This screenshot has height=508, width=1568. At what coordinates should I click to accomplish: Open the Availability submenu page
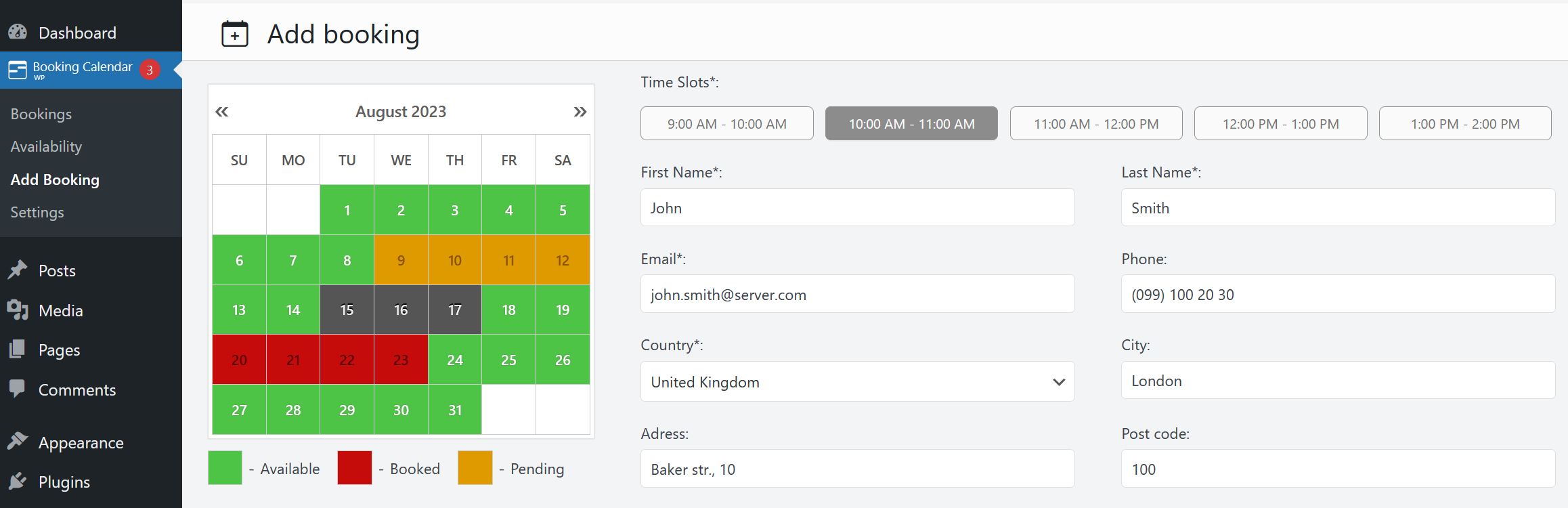(x=46, y=146)
